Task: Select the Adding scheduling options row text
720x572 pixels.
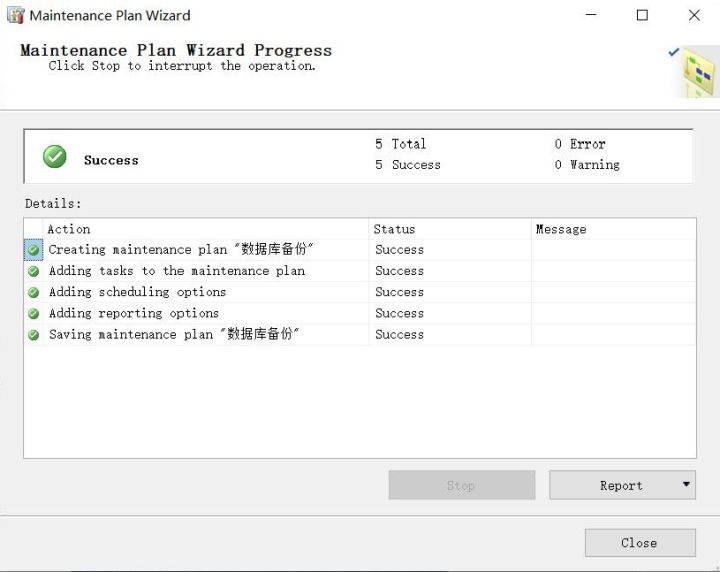Action: click(x=137, y=292)
